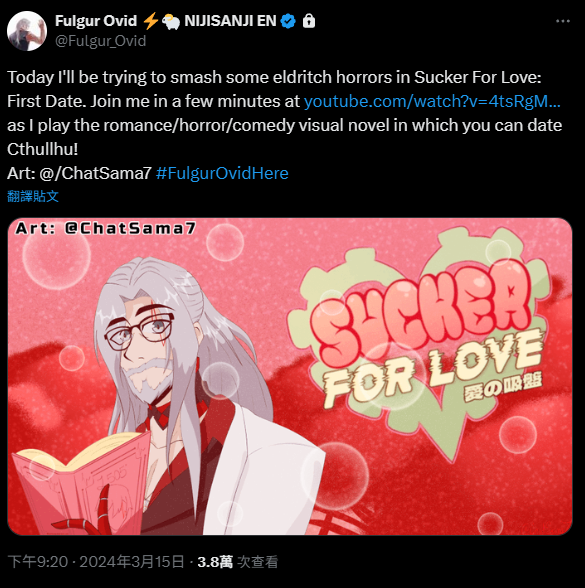585x588 pixels.
Task: Click the @Fulgur_Ovid handle
Action: tap(100, 40)
